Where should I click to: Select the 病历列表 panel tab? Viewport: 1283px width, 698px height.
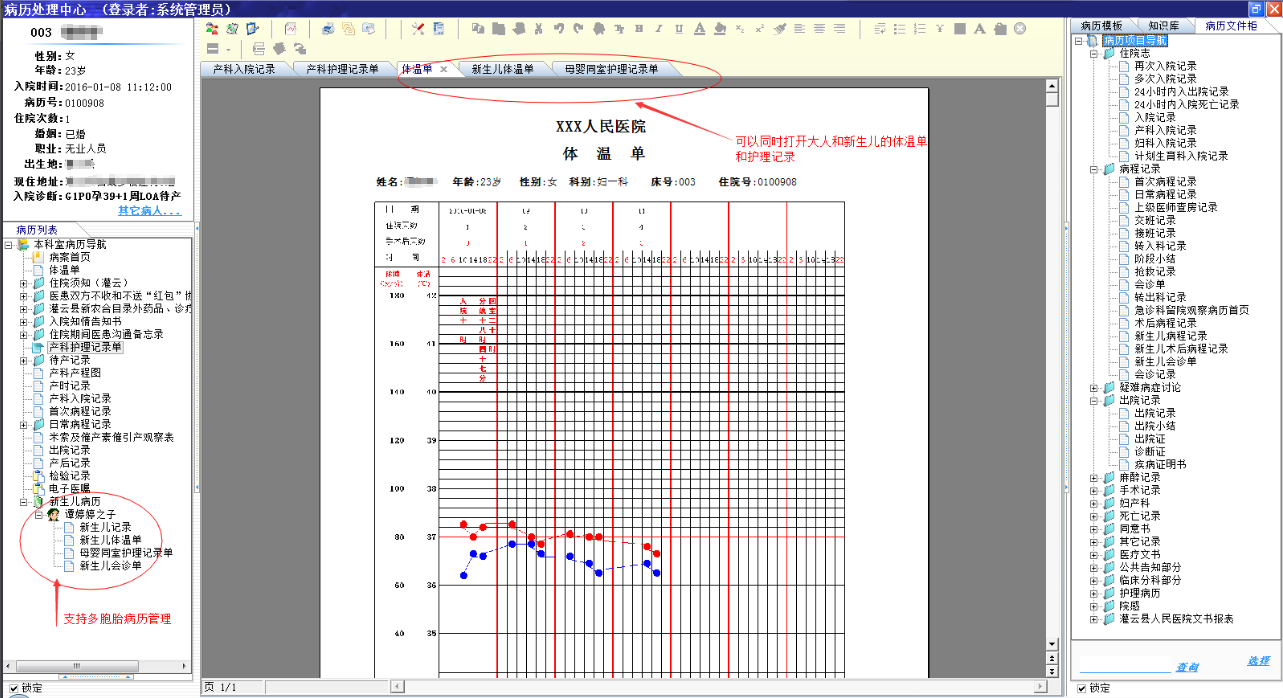38,230
